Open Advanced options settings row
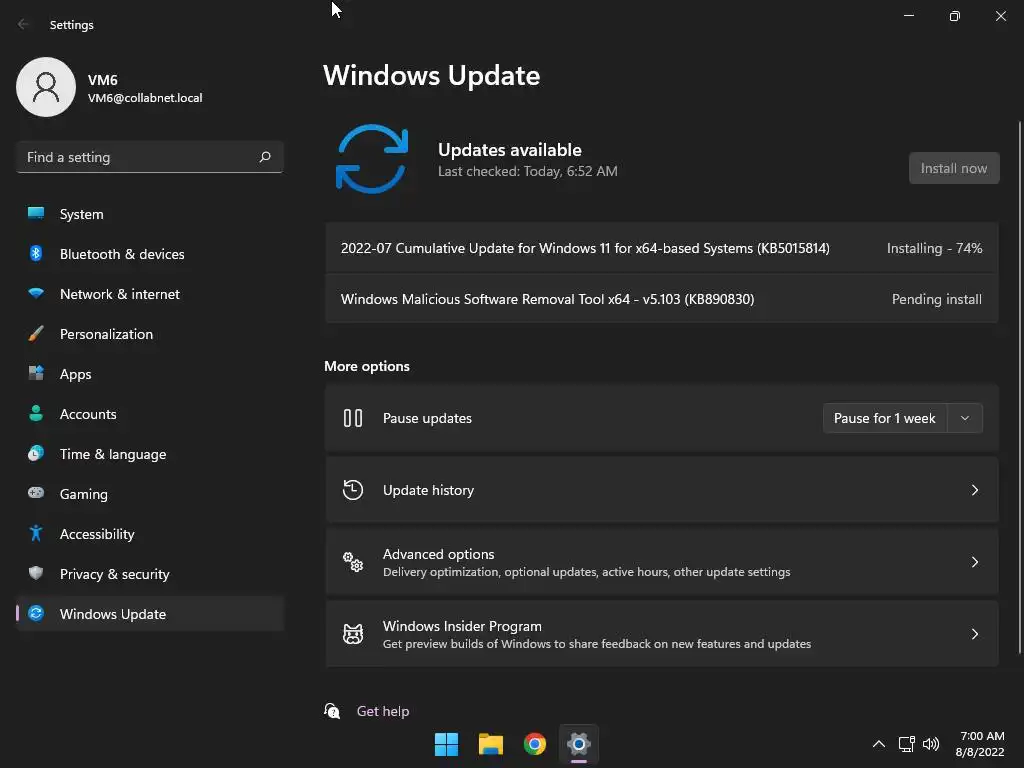Viewport: 1024px width, 768px height. click(x=662, y=562)
